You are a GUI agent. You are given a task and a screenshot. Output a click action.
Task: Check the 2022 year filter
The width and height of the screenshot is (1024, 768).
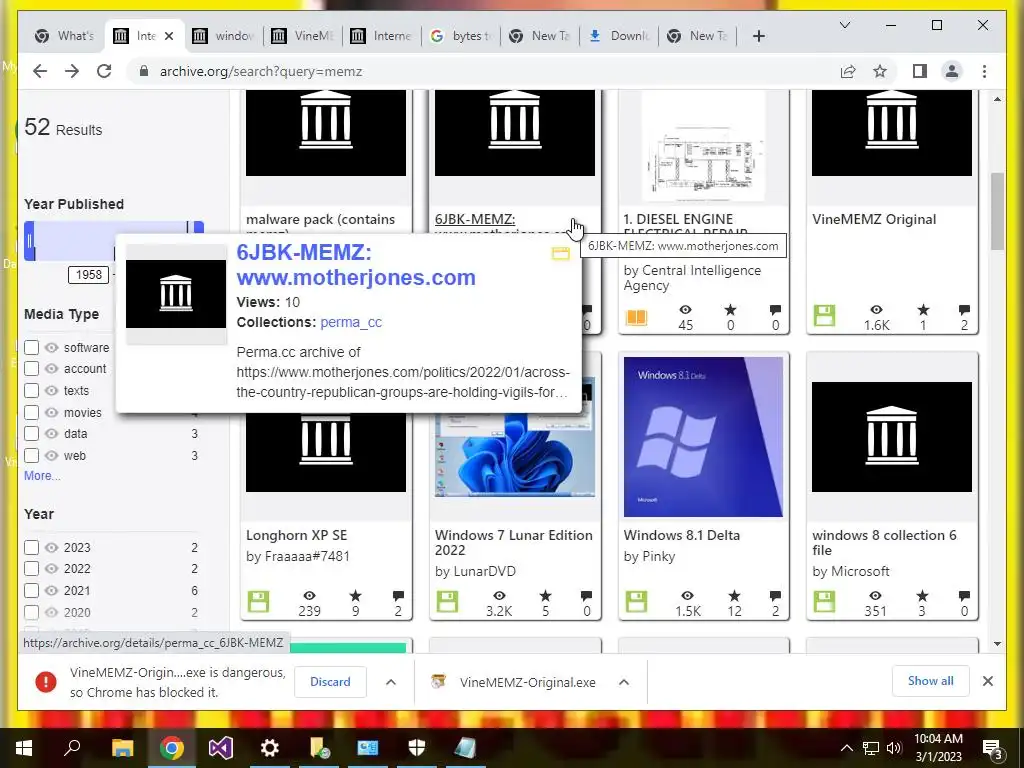click(x=31, y=569)
